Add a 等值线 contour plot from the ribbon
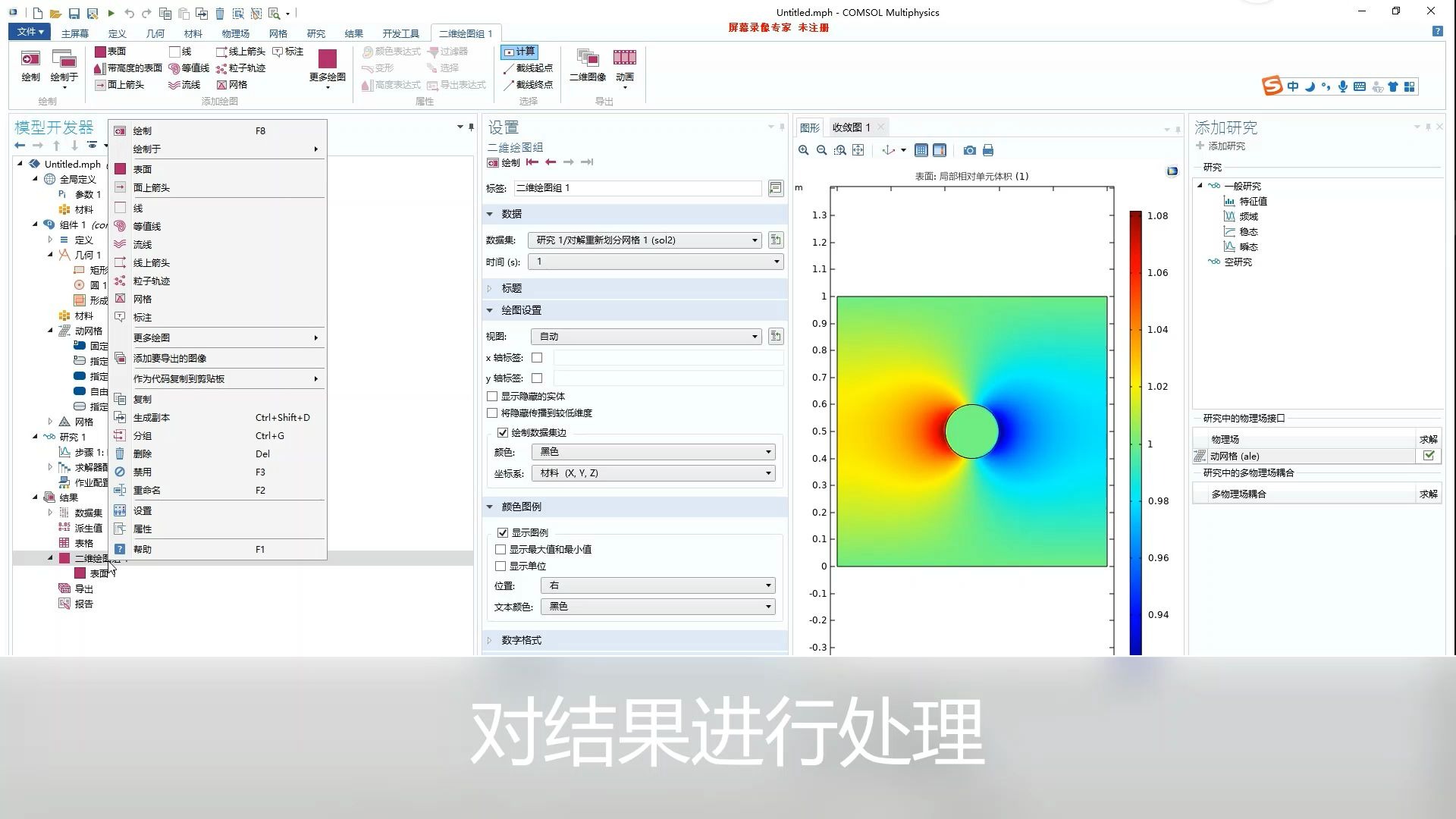 point(190,67)
